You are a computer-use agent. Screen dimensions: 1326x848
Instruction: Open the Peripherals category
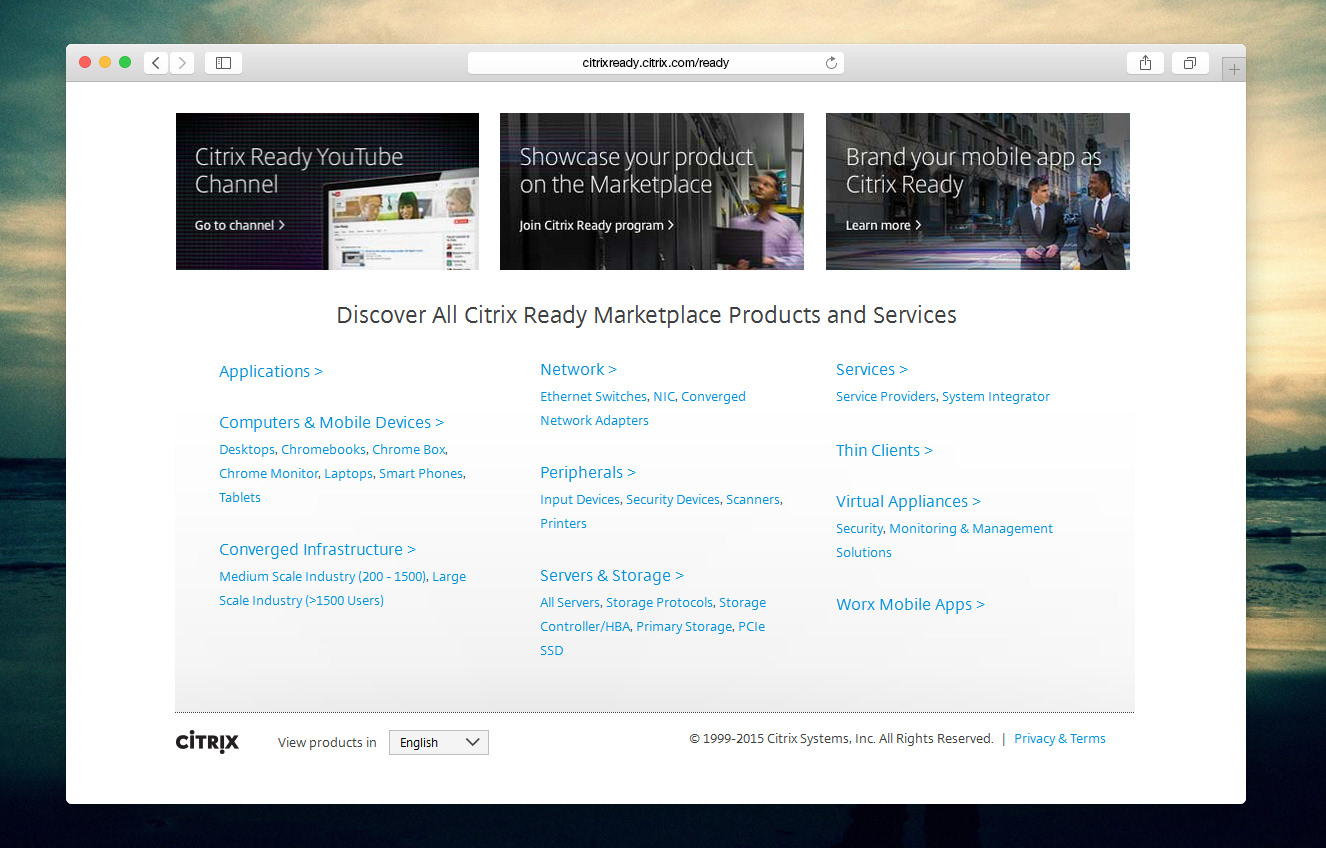coord(588,472)
